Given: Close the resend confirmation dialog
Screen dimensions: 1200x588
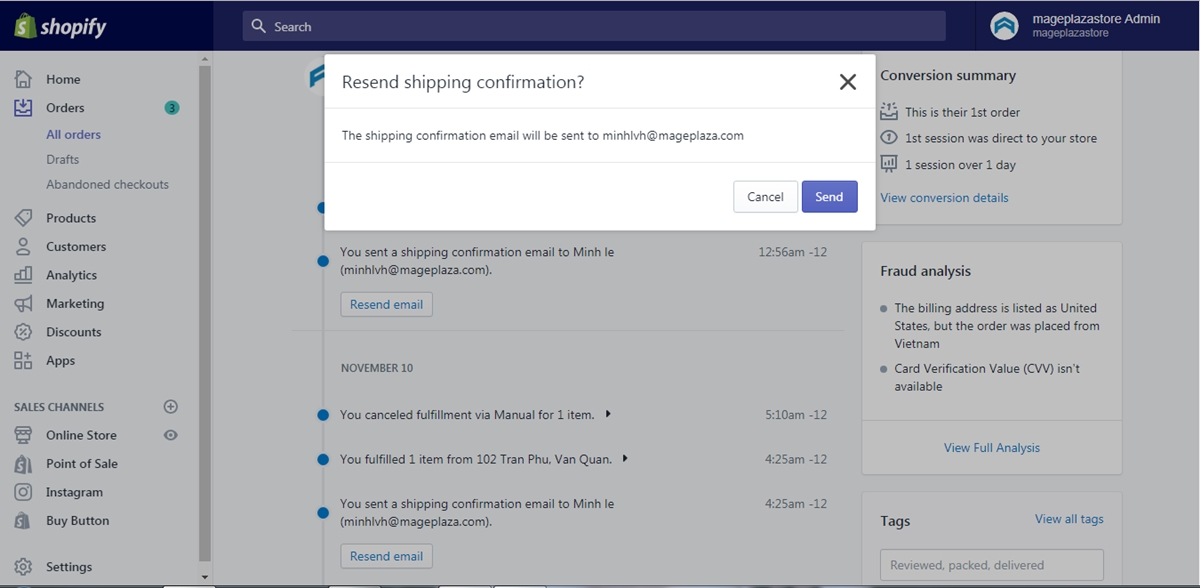Looking at the screenshot, I should [x=848, y=82].
